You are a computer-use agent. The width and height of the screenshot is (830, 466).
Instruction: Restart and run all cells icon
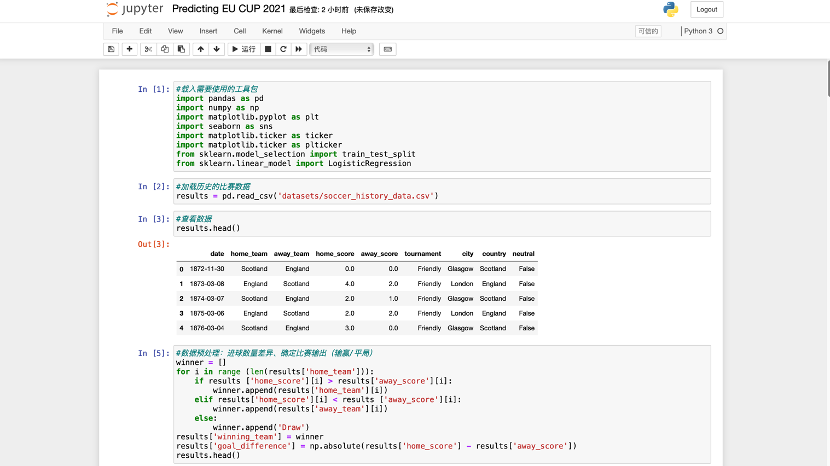pos(299,49)
